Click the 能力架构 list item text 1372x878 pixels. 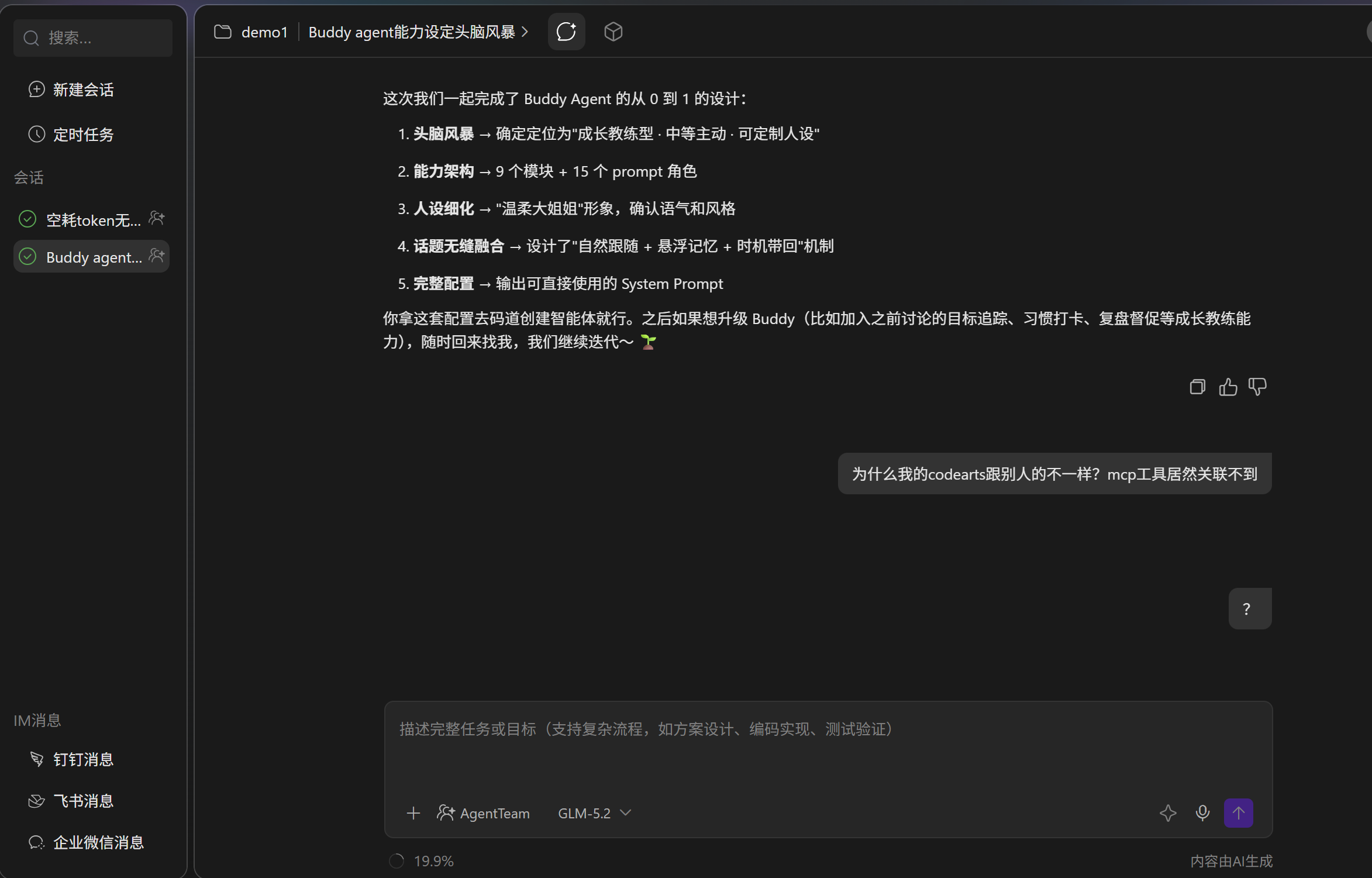click(x=443, y=171)
